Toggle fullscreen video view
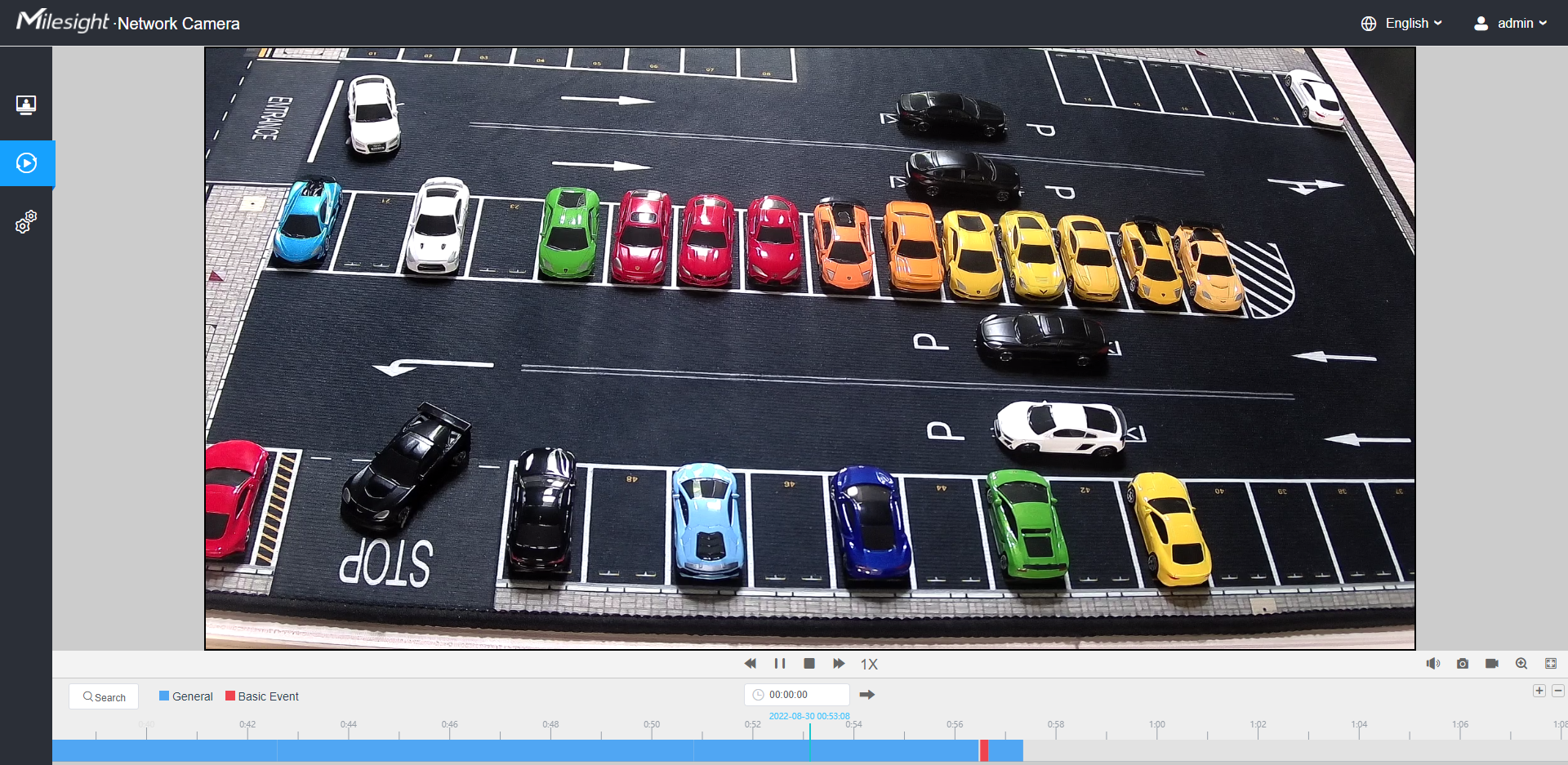Viewport: 1568px width, 765px height. coord(1551,664)
